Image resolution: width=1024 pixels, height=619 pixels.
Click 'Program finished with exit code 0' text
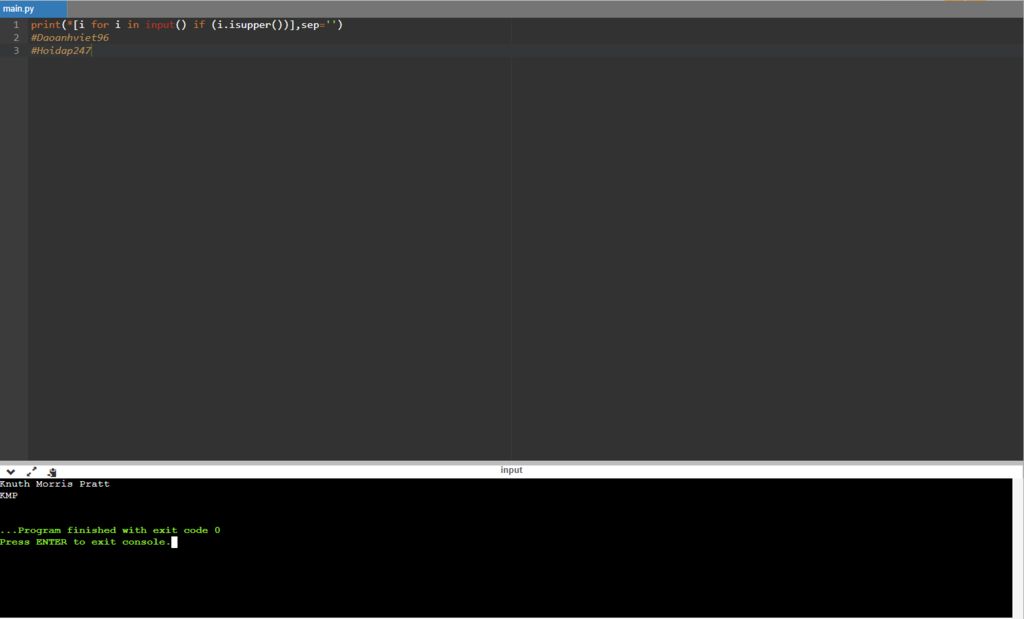click(110, 530)
